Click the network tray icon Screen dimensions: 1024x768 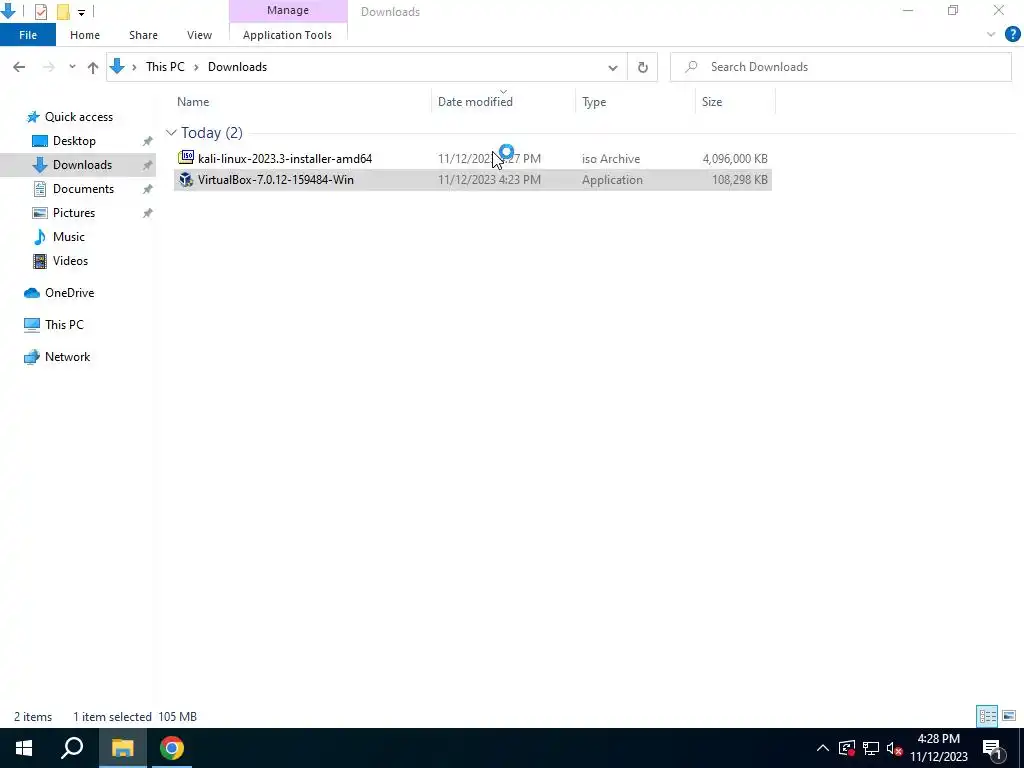(871, 748)
